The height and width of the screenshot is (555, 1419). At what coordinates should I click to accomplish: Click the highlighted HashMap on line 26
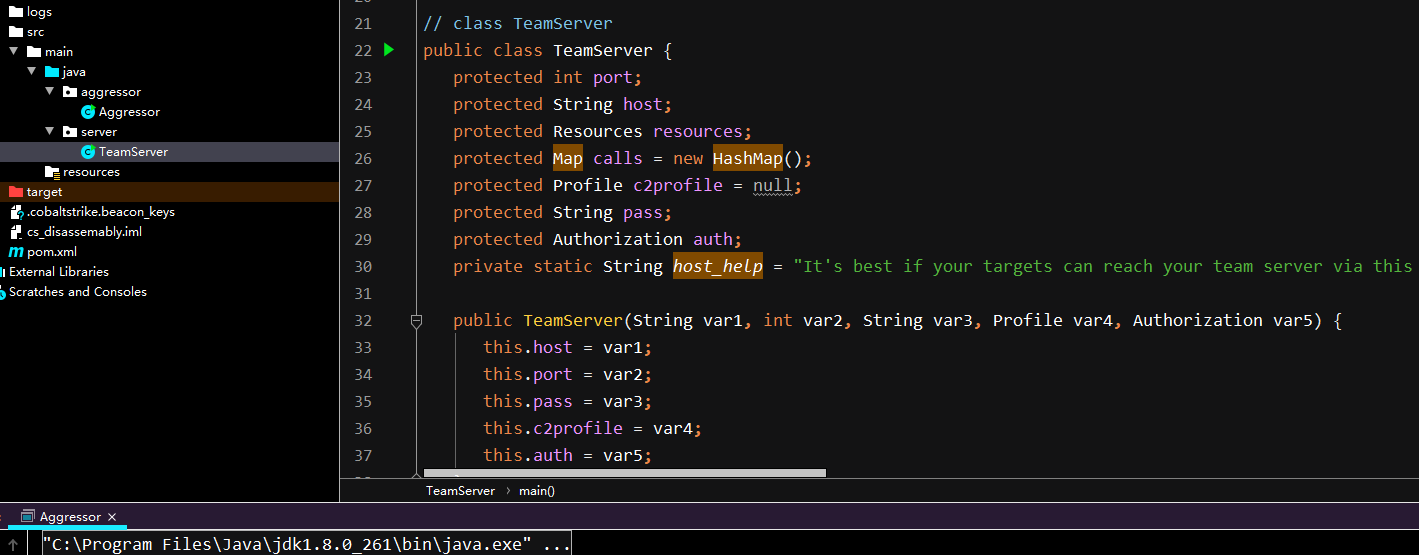[747, 158]
